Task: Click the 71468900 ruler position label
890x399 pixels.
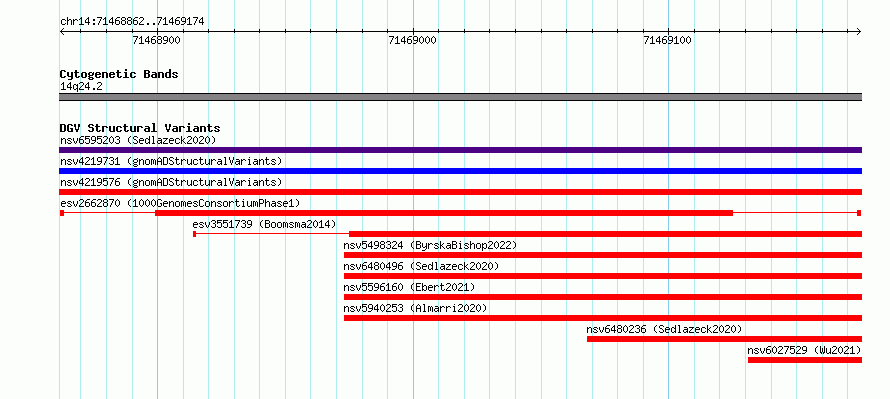Action: coord(157,40)
